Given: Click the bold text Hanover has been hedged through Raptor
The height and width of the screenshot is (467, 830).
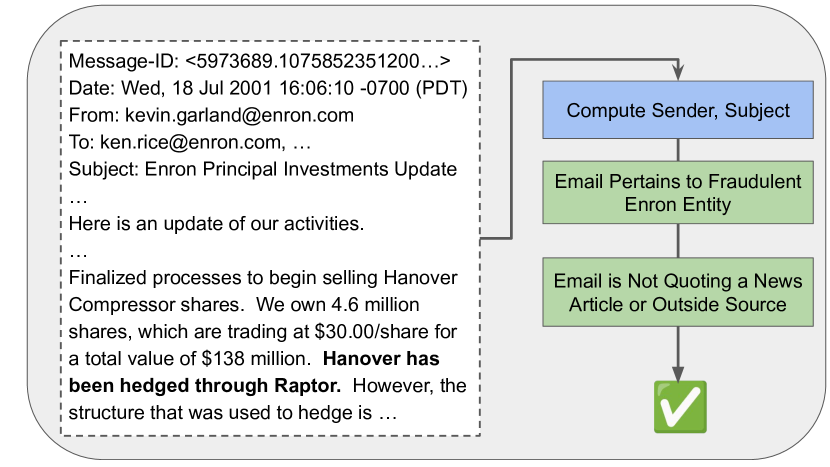Looking at the screenshot, I should coord(254,372).
